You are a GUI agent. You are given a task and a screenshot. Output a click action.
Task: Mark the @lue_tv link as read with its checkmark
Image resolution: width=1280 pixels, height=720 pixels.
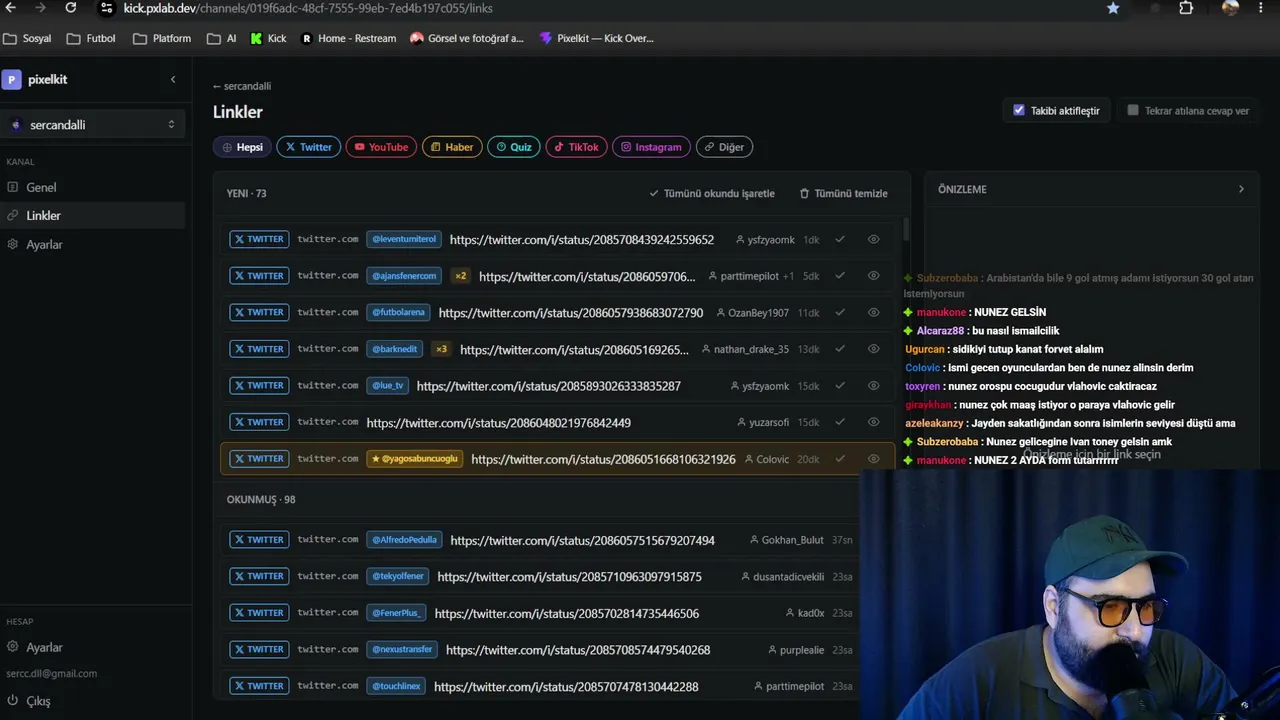840,386
